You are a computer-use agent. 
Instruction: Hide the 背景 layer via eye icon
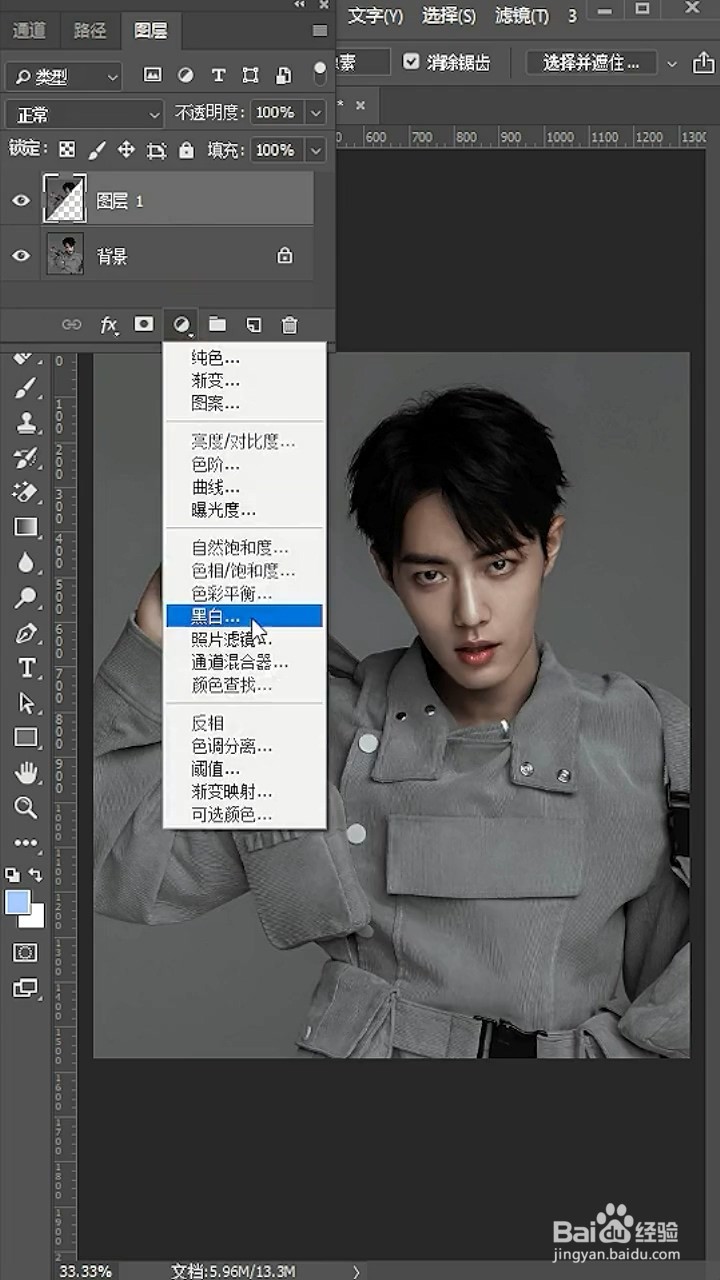coord(21,256)
